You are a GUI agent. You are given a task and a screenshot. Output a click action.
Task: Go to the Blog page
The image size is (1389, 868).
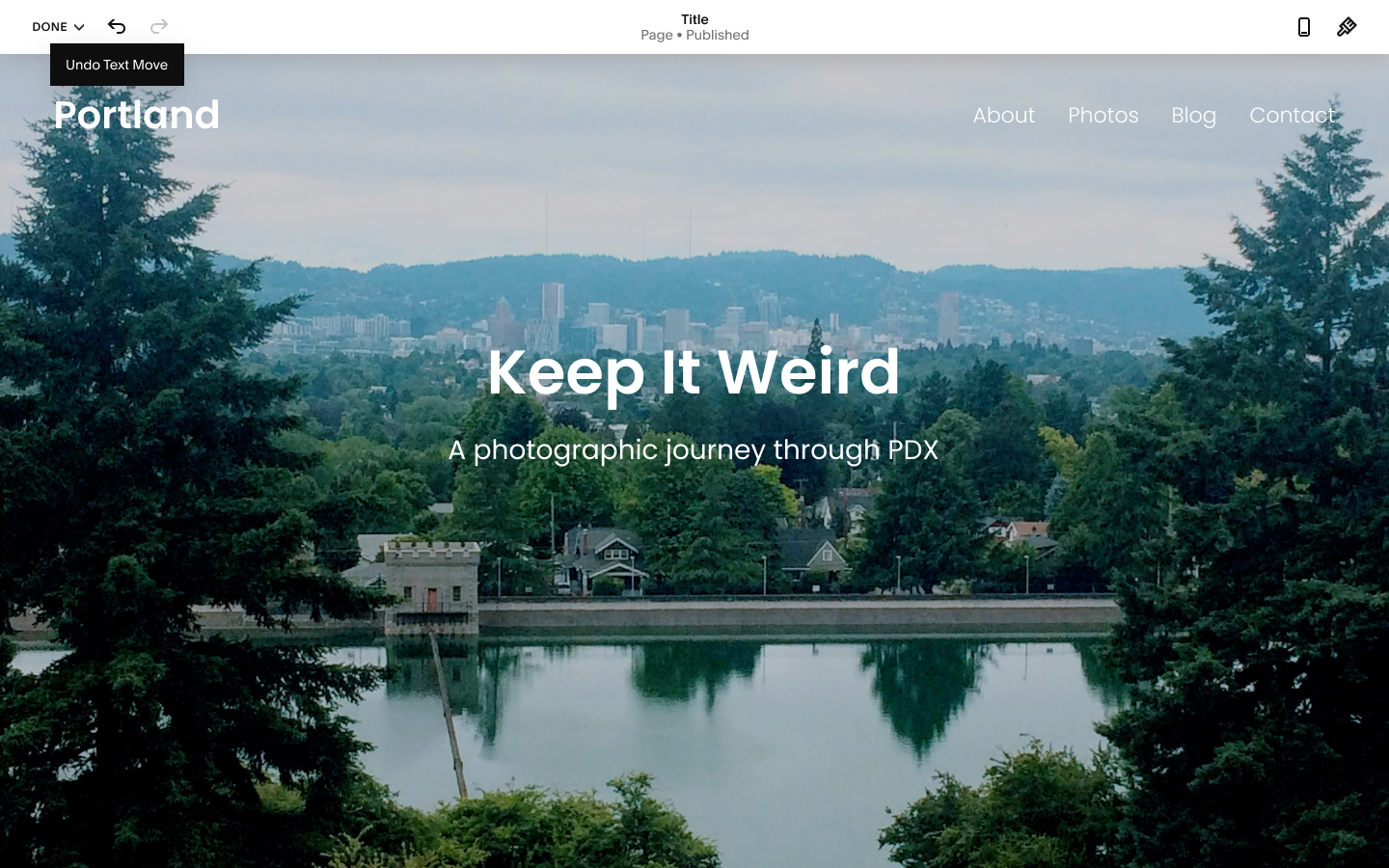[x=1193, y=116]
